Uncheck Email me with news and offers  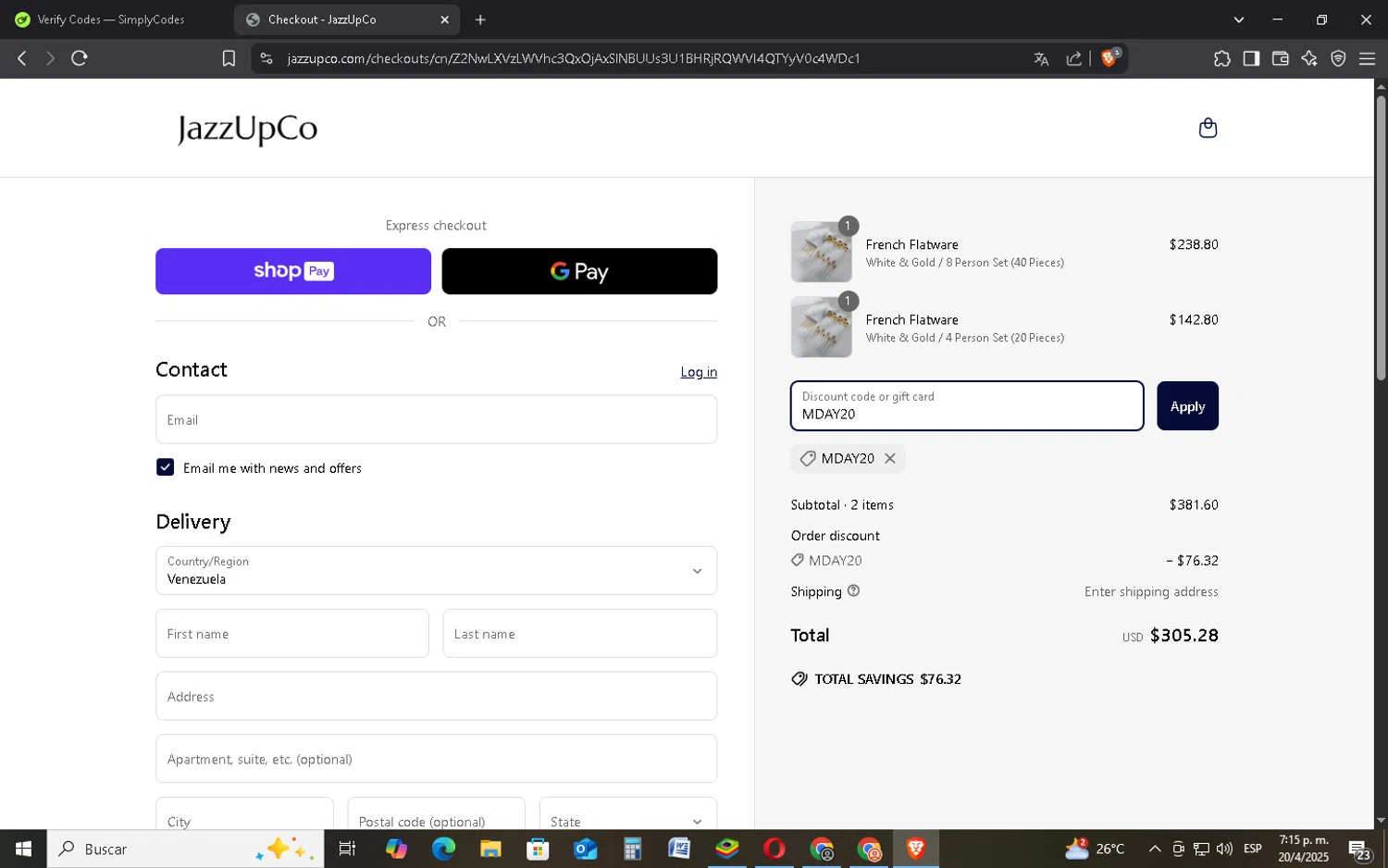click(x=165, y=467)
